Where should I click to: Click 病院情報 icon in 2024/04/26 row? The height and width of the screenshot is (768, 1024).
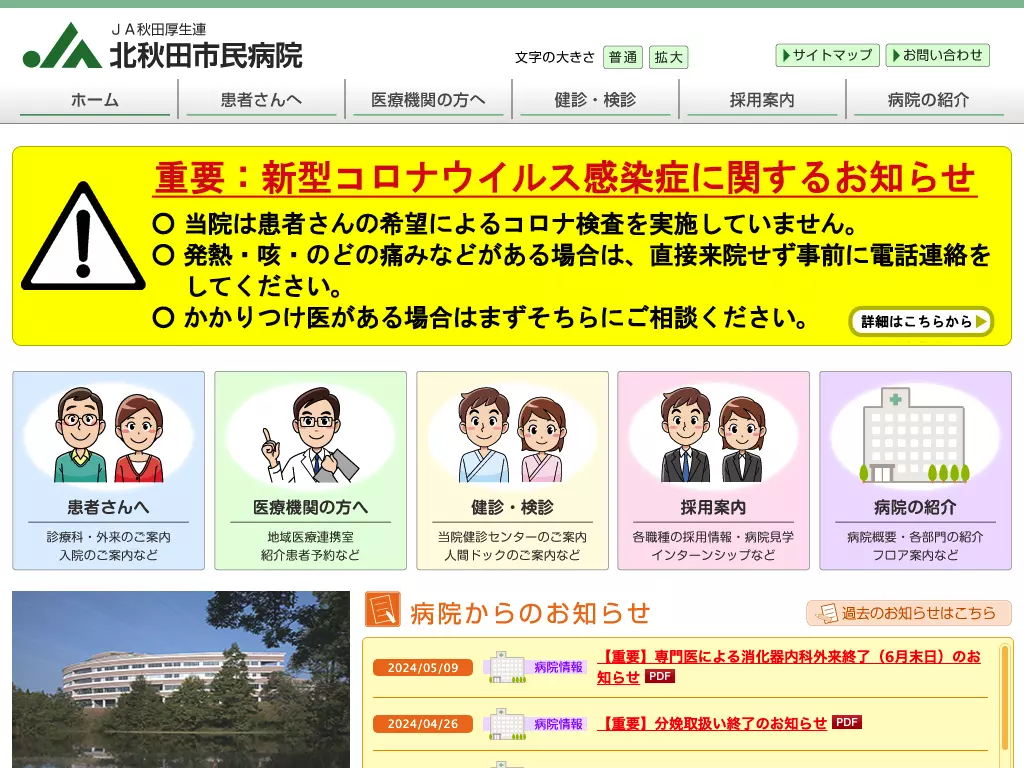[x=534, y=724]
